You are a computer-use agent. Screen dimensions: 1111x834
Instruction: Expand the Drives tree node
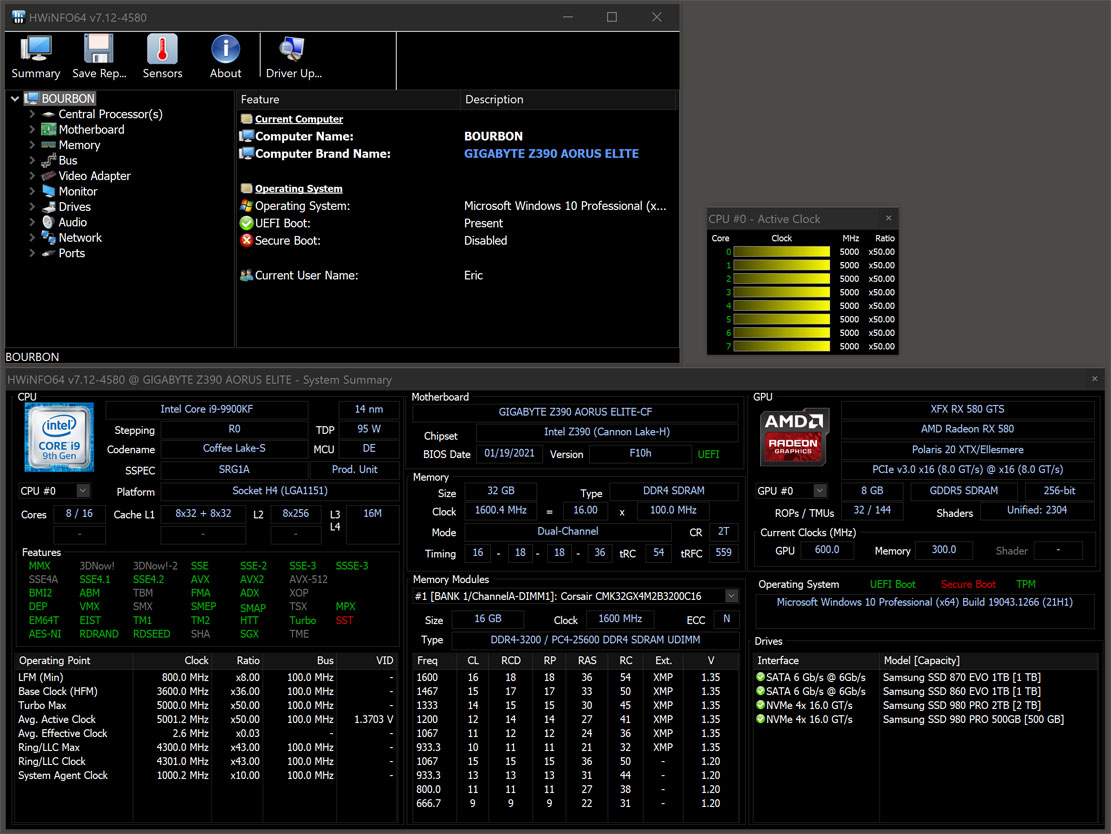32,207
